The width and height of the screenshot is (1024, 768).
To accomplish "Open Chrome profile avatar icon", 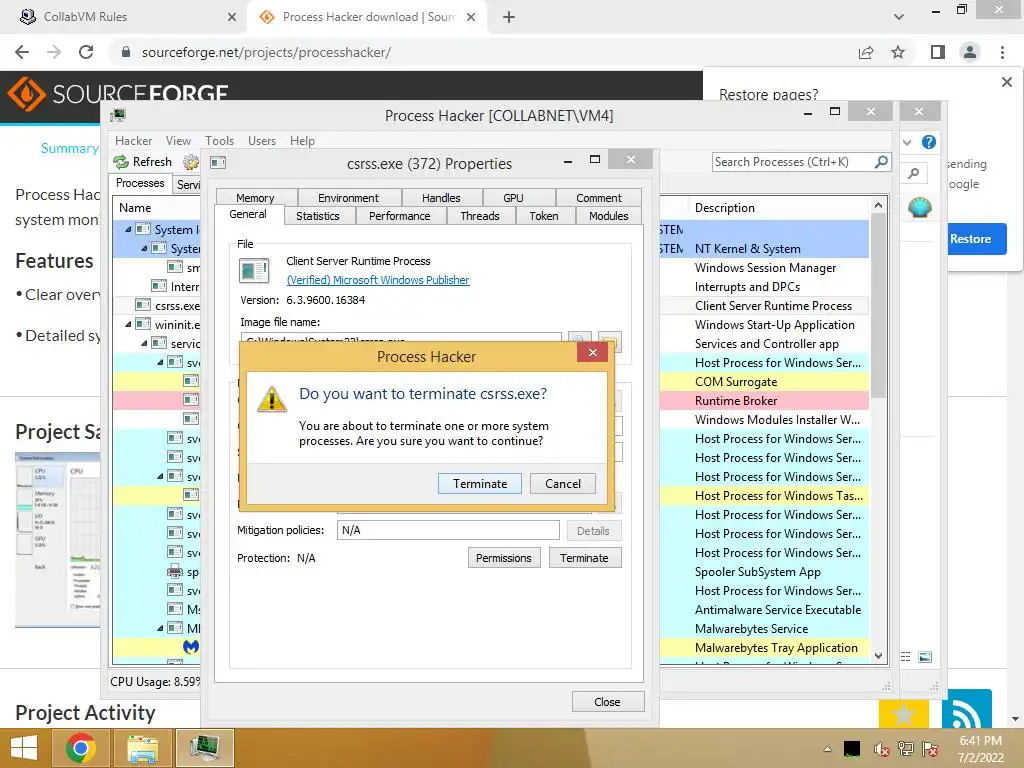I will click(x=970, y=52).
